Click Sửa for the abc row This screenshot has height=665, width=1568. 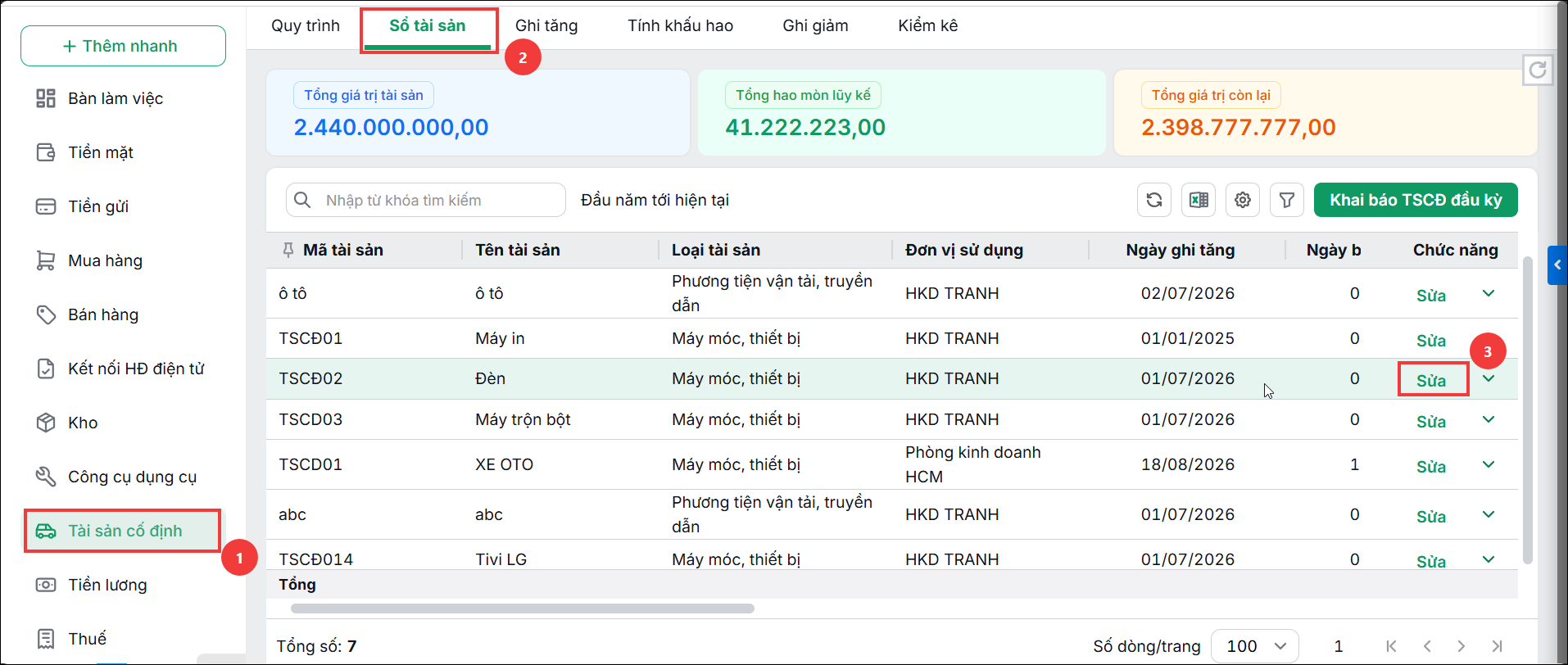(1431, 517)
